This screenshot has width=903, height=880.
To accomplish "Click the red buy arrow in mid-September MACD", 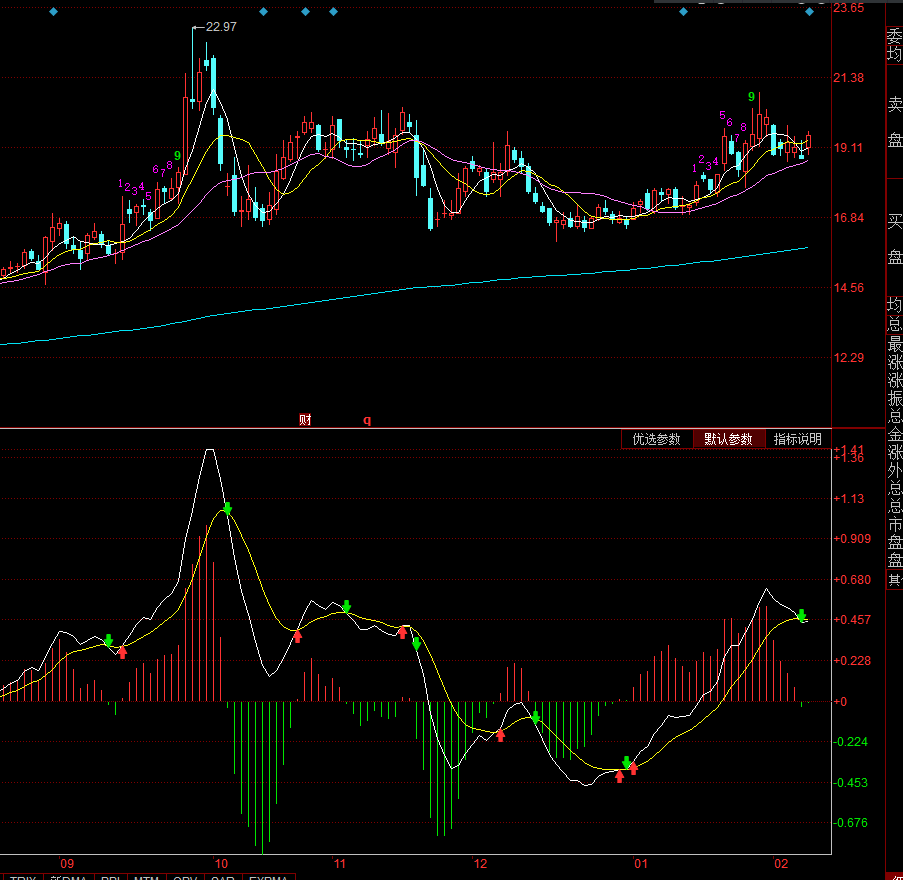I will pos(123,653).
